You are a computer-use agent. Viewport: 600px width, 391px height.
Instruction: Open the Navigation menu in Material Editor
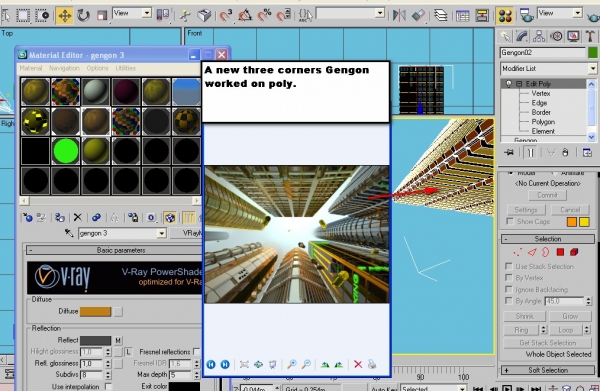pos(64,68)
